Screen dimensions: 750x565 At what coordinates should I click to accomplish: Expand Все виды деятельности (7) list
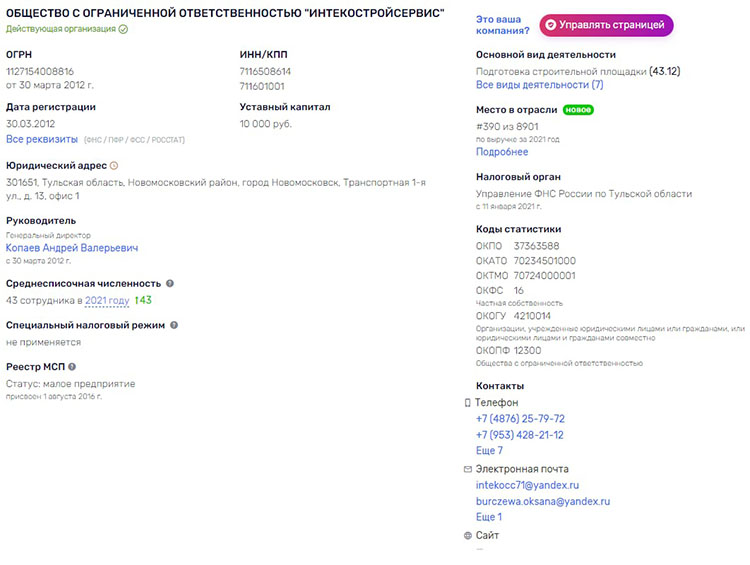(x=539, y=85)
